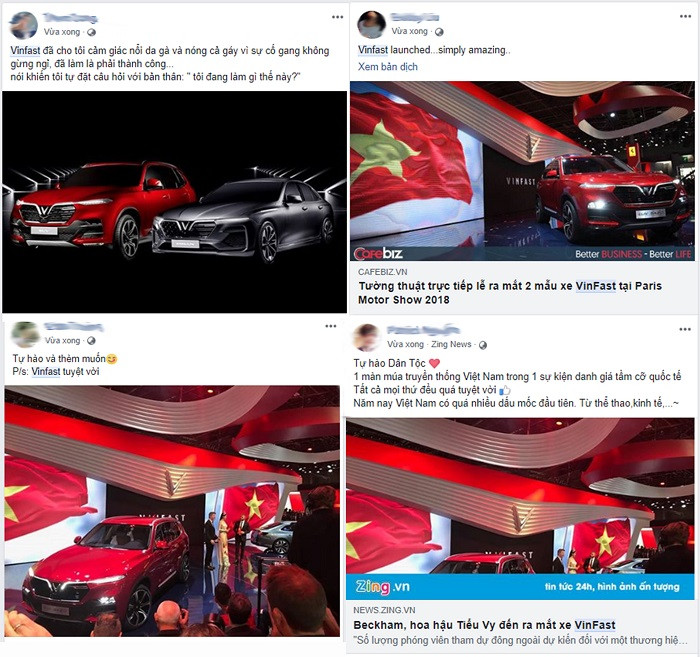View photo of red and grey VinFast cars
The height and width of the screenshot is (657, 700).
175,202
